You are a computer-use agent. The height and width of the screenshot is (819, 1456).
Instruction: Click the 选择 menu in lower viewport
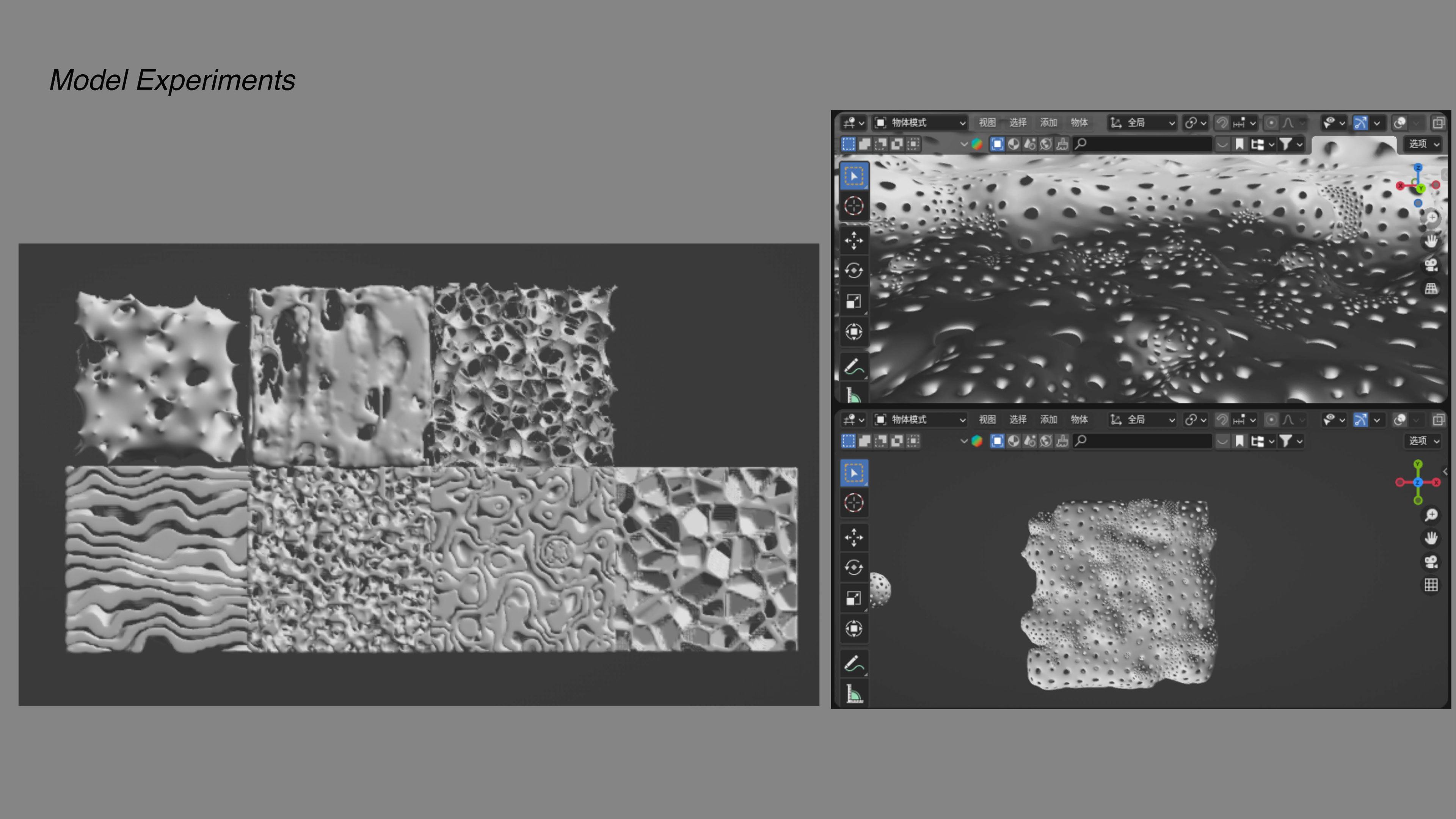pyautogui.click(x=1017, y=419)
